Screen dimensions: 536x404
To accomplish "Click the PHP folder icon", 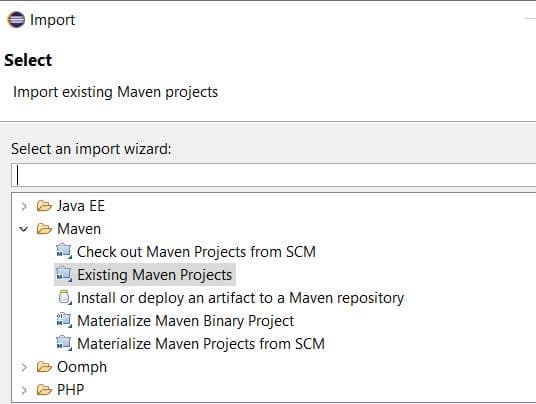I will [44, 390].
